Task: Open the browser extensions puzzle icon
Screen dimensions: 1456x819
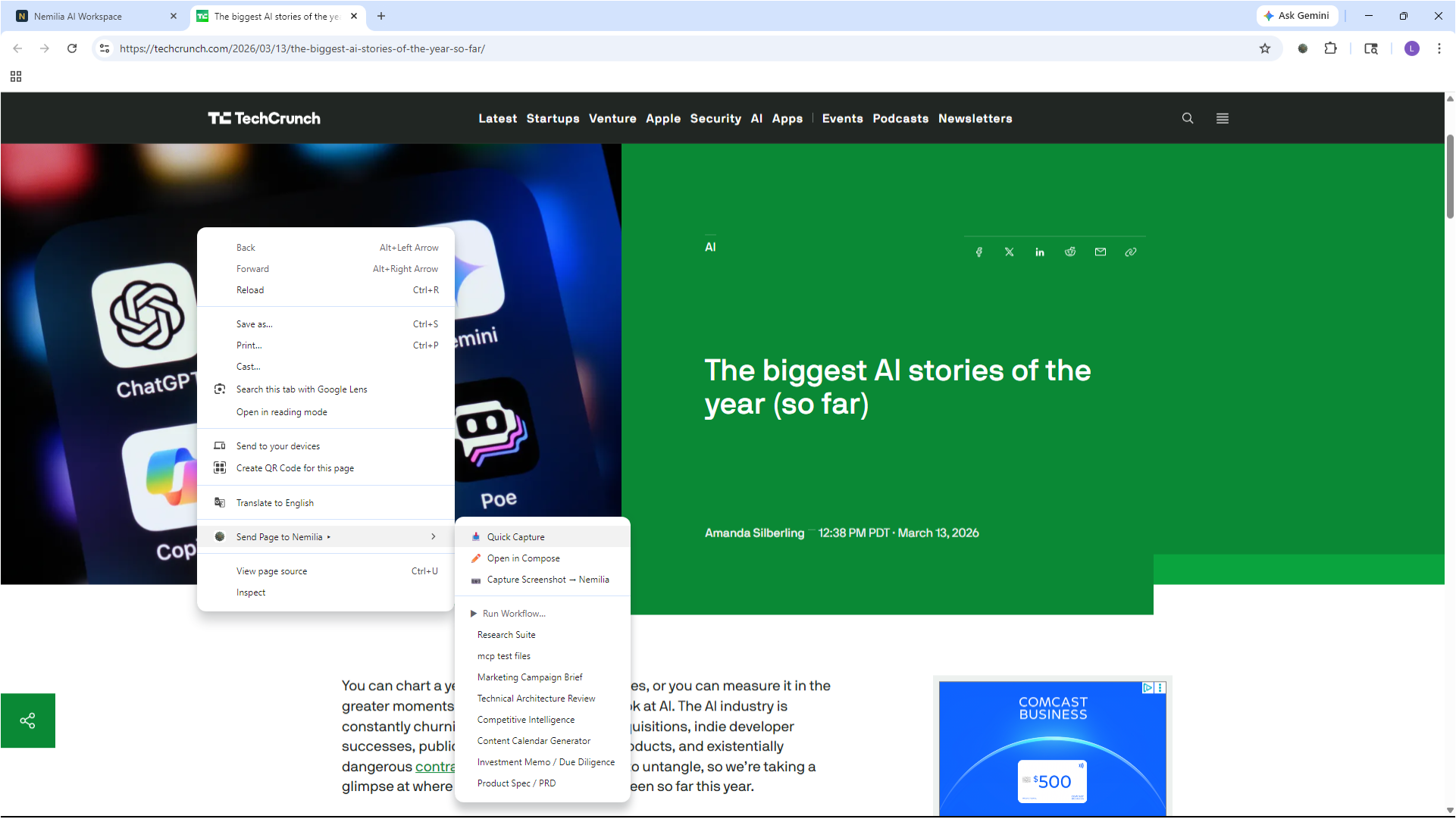Action: (1331, 48)
